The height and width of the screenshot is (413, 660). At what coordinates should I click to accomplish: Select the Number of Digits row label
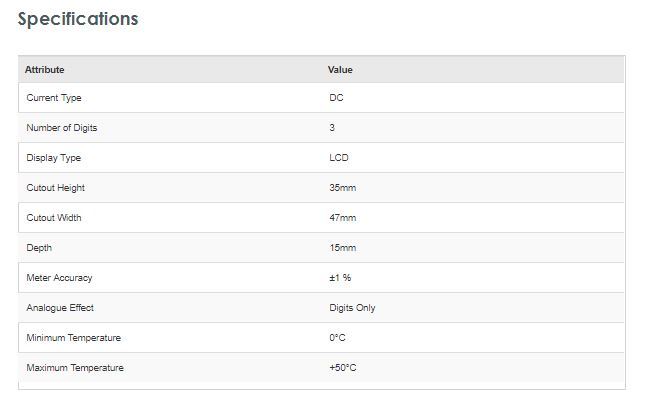point(61,128)
